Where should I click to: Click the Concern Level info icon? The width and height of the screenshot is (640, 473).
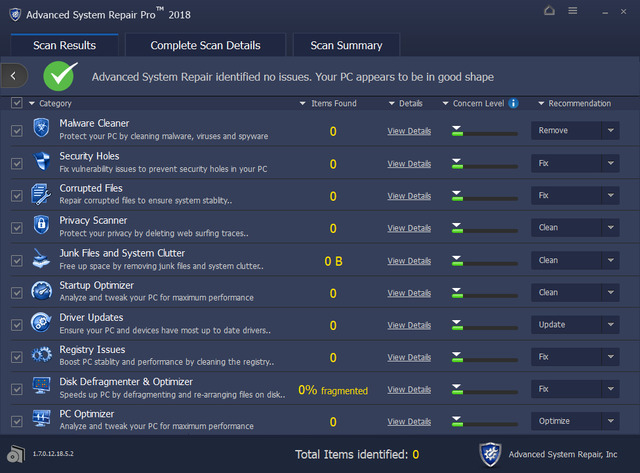(513, 103)
